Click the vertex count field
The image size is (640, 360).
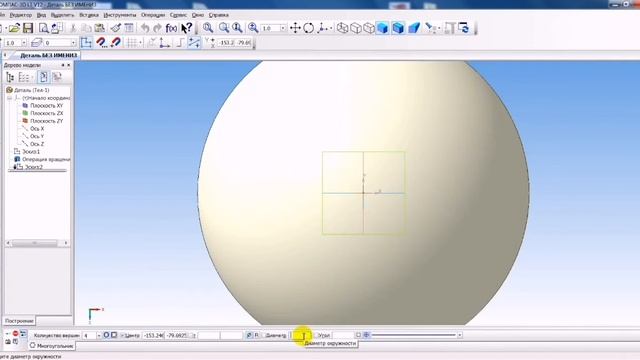coord(89,336)
